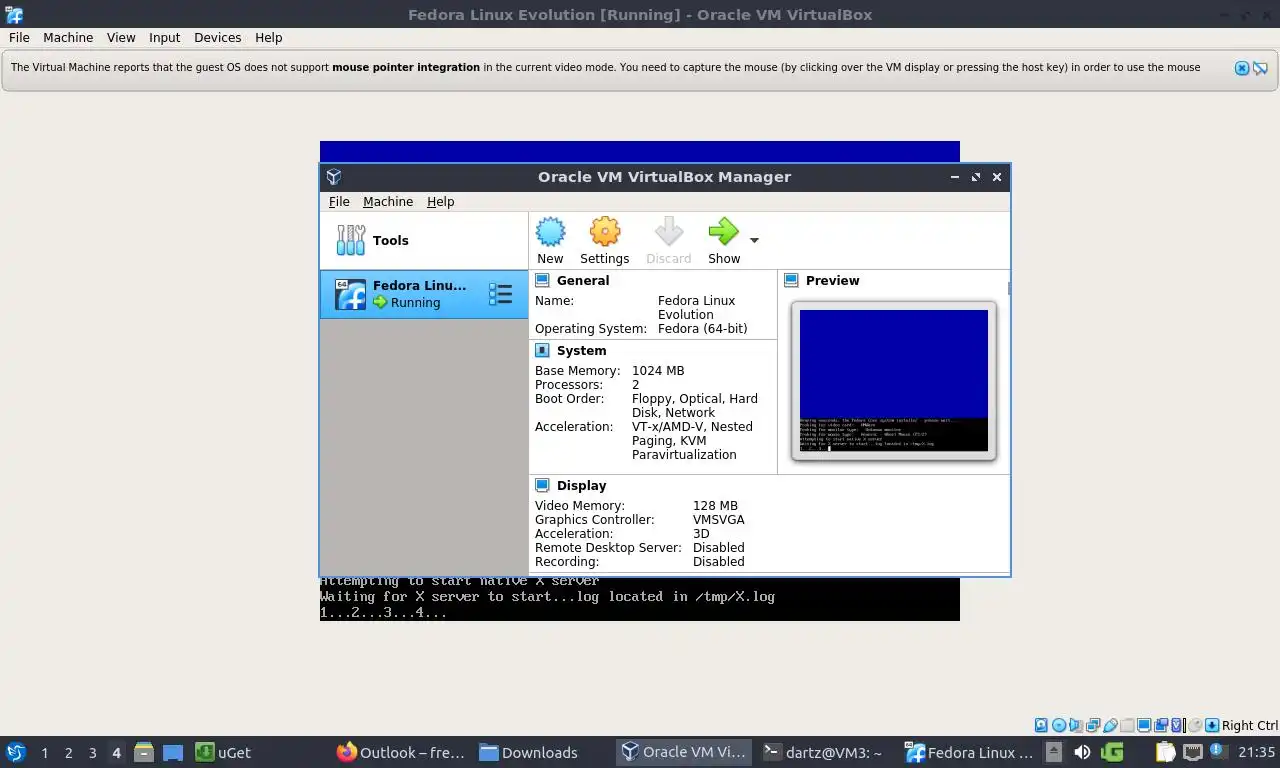Click the CPU virtualization status icon
The width and height of the screenshot is (1280, 768).
point(1177,725)
